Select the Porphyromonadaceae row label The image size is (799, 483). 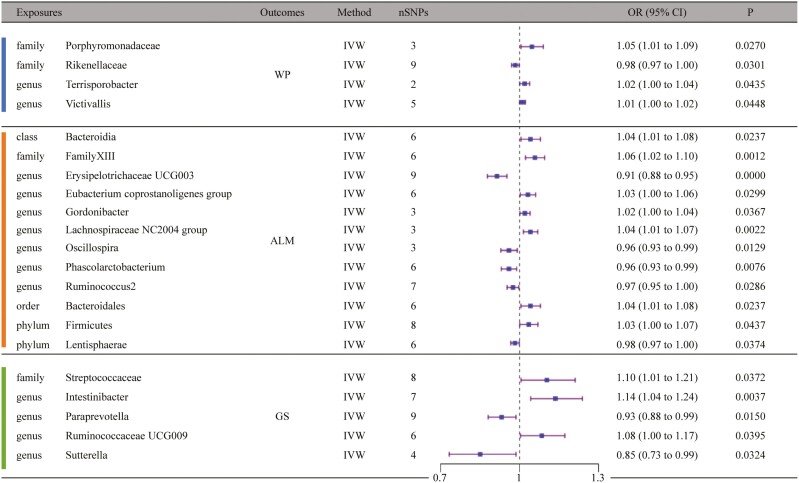point(113,46)
